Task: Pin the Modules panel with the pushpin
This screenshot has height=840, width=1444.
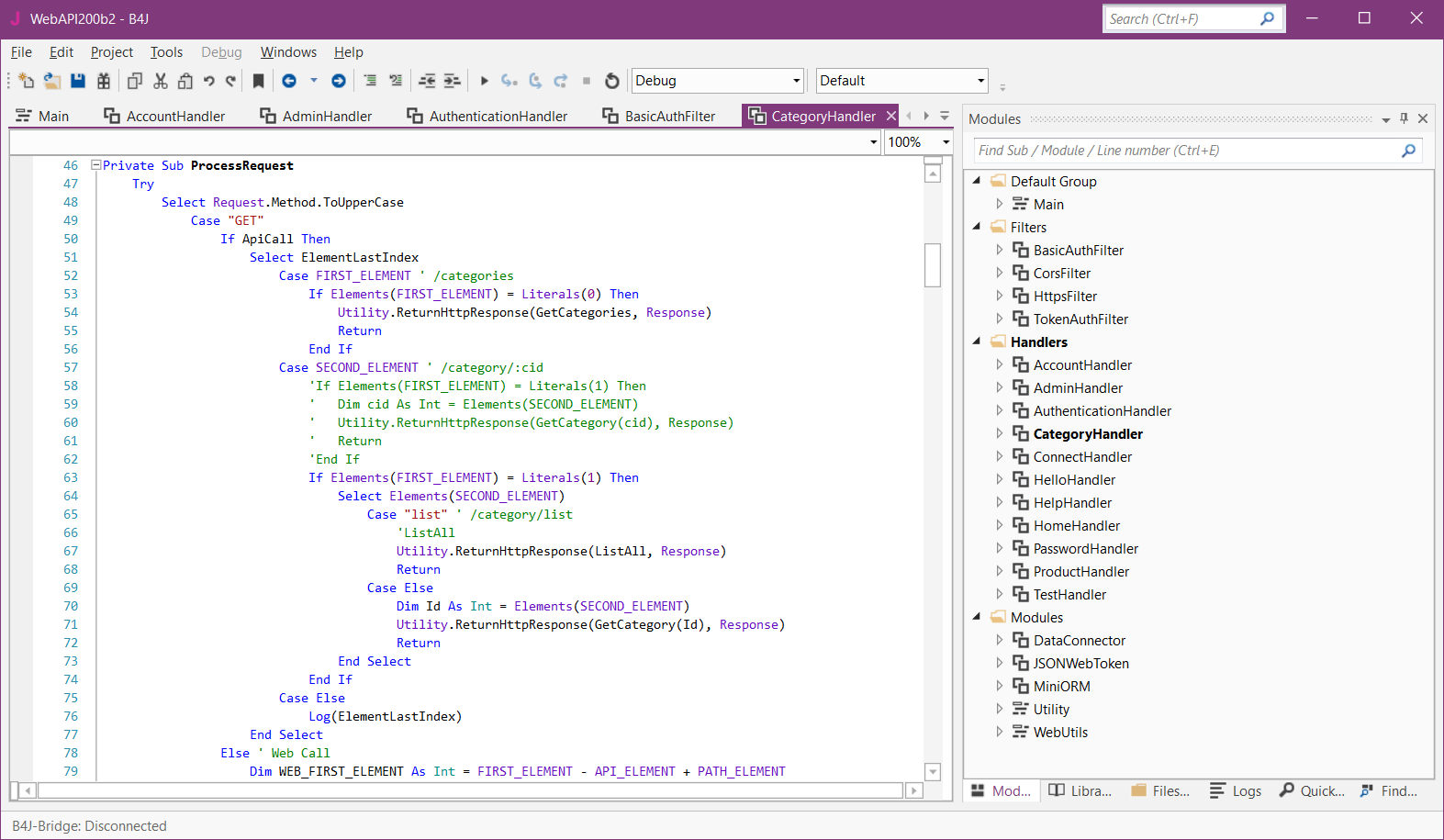Action: pos(1404,118)
